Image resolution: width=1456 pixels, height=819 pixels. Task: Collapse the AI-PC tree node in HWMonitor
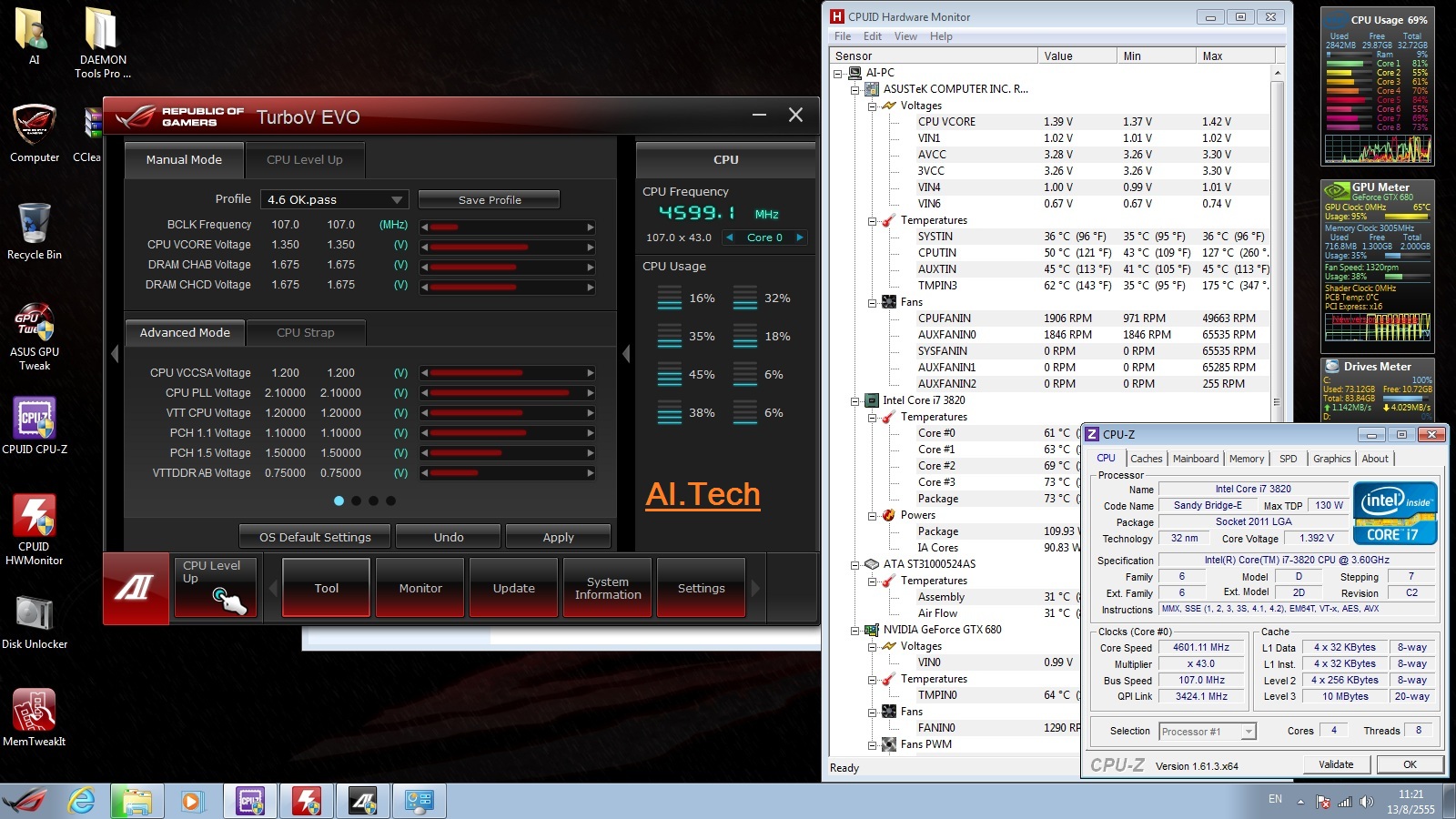point(838,73)
